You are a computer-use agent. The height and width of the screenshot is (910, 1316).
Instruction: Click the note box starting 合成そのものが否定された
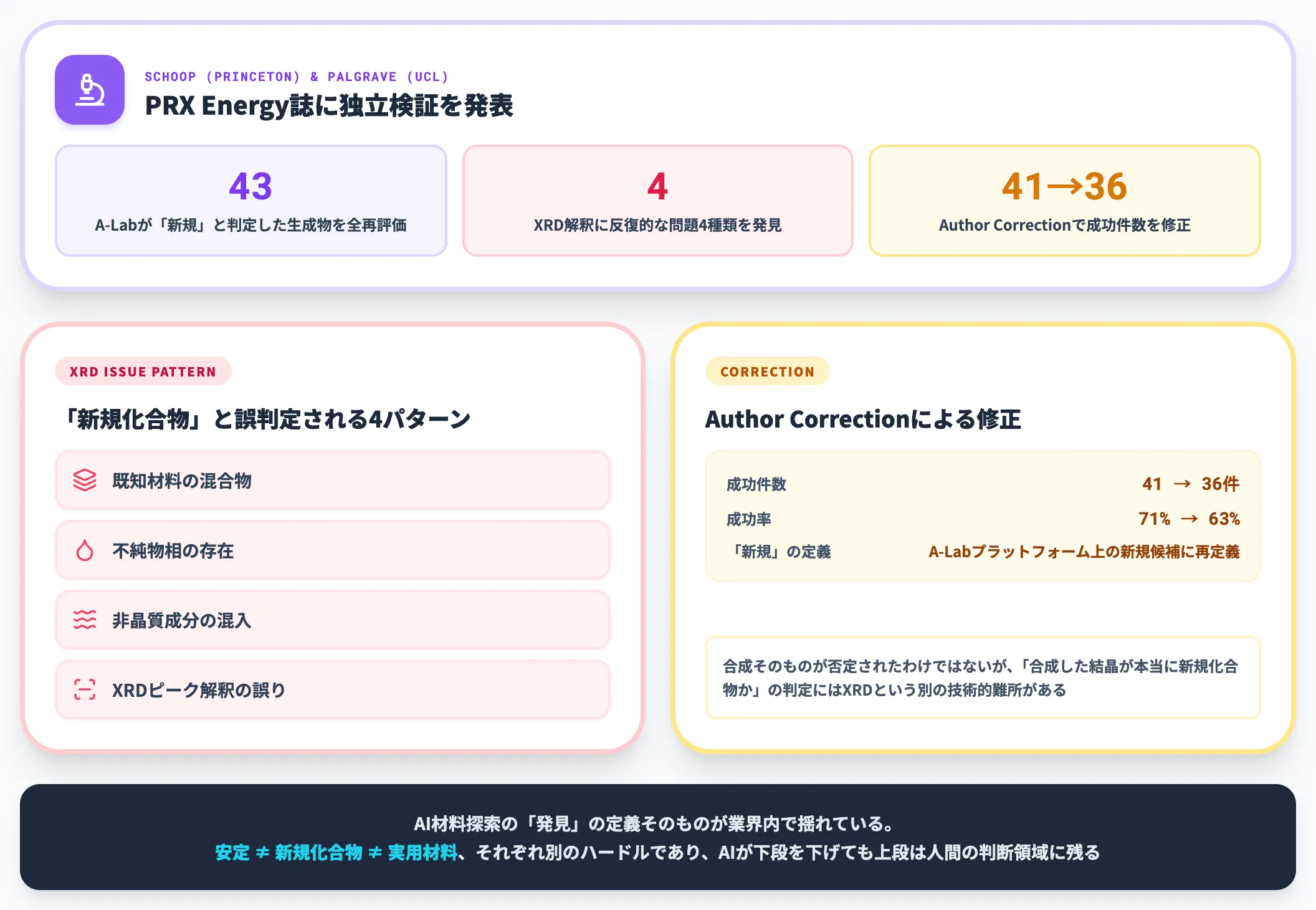983,678
